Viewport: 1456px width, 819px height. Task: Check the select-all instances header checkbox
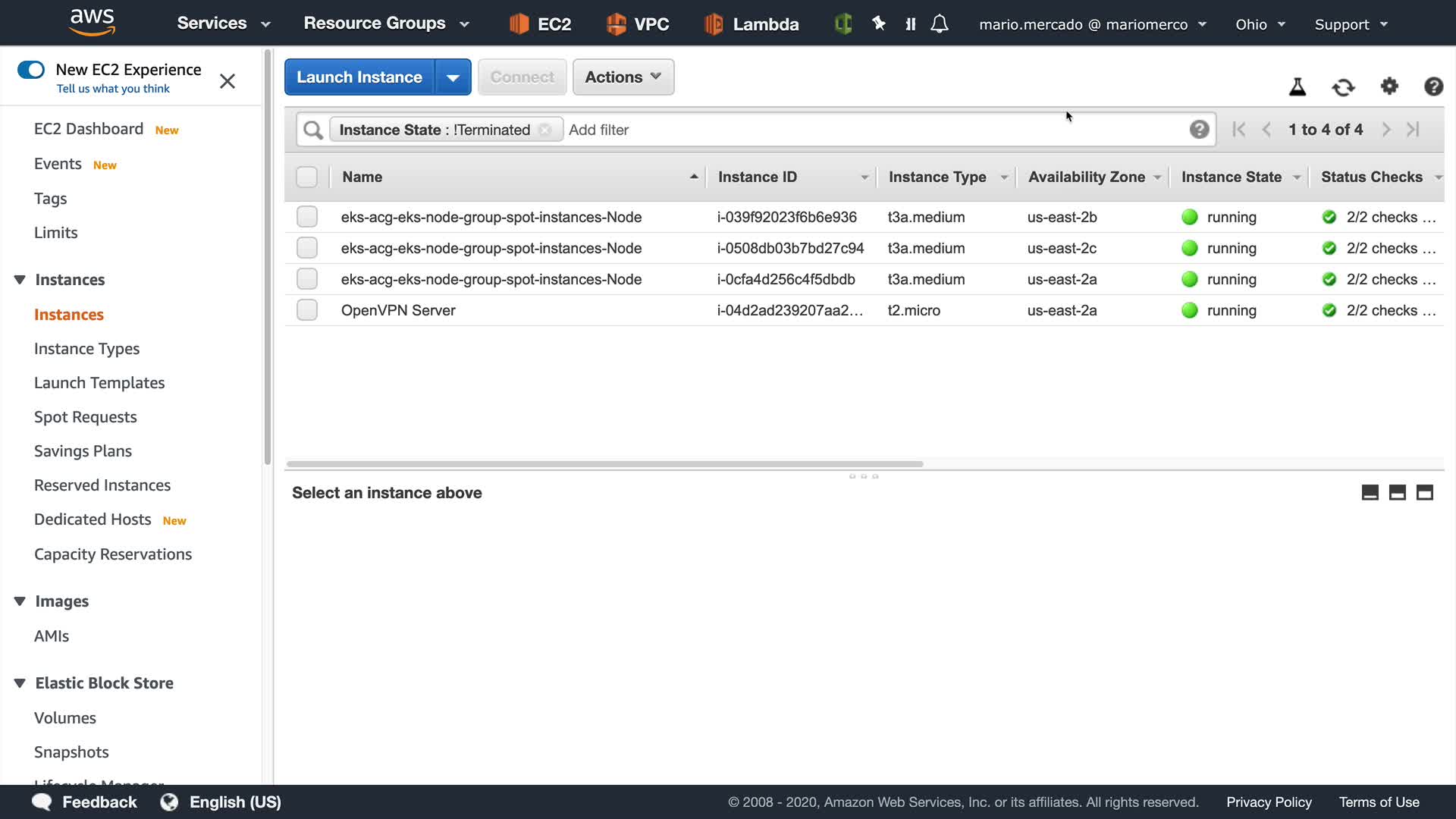coord(307,177)
